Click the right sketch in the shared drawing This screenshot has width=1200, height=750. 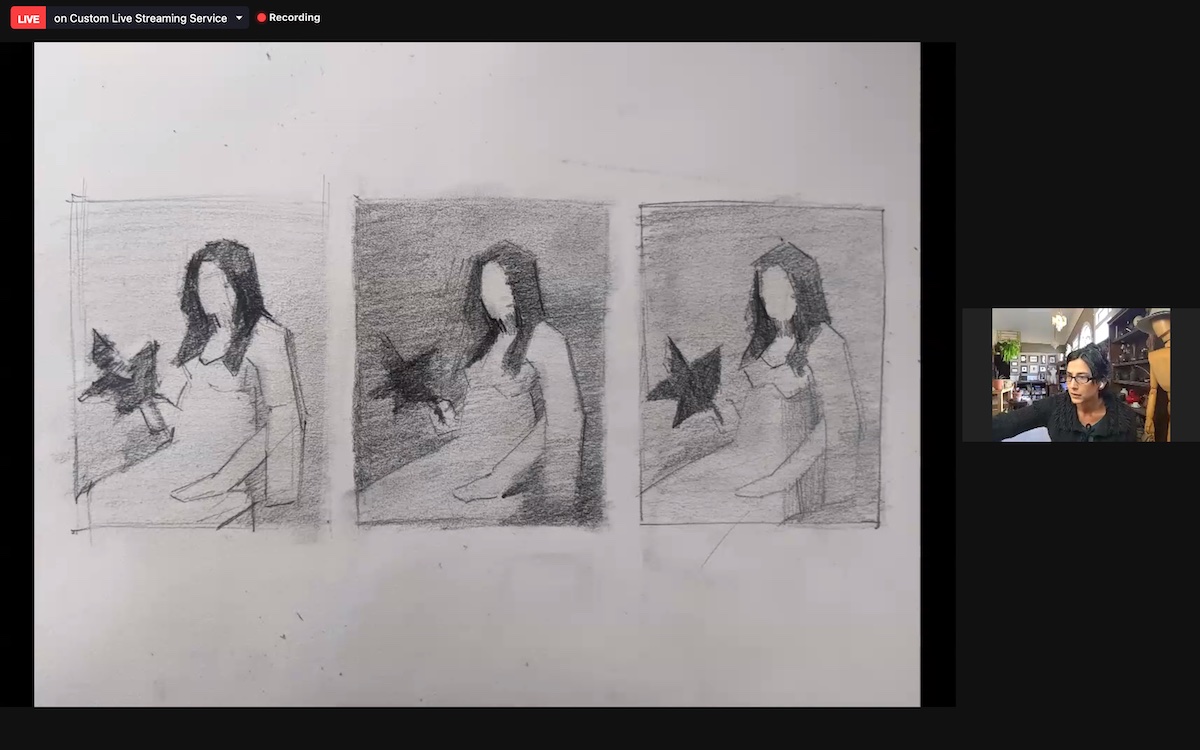point(761,364)
